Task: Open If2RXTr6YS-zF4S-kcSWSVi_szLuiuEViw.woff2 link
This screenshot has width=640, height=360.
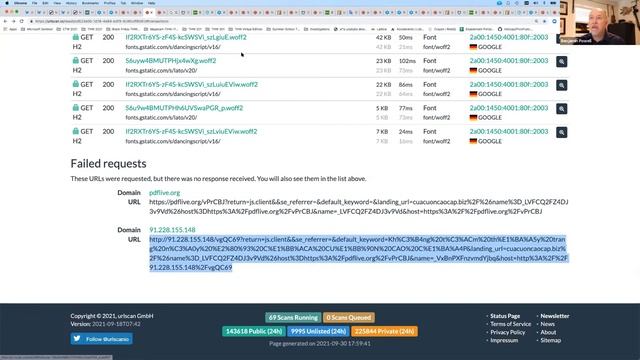Action: [192, 84]
